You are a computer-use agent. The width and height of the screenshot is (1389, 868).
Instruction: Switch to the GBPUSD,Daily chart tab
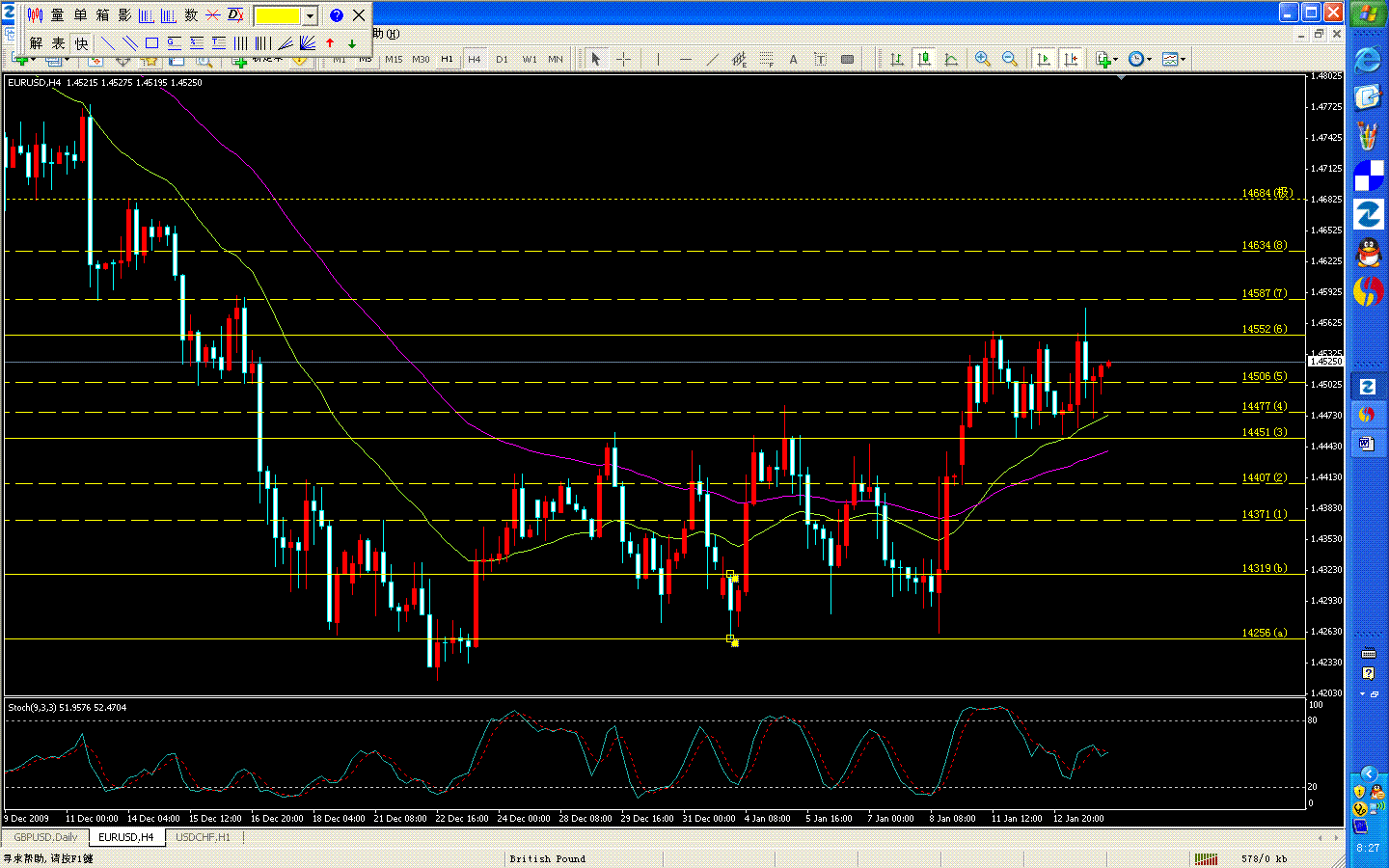click(x=45, y=837)
